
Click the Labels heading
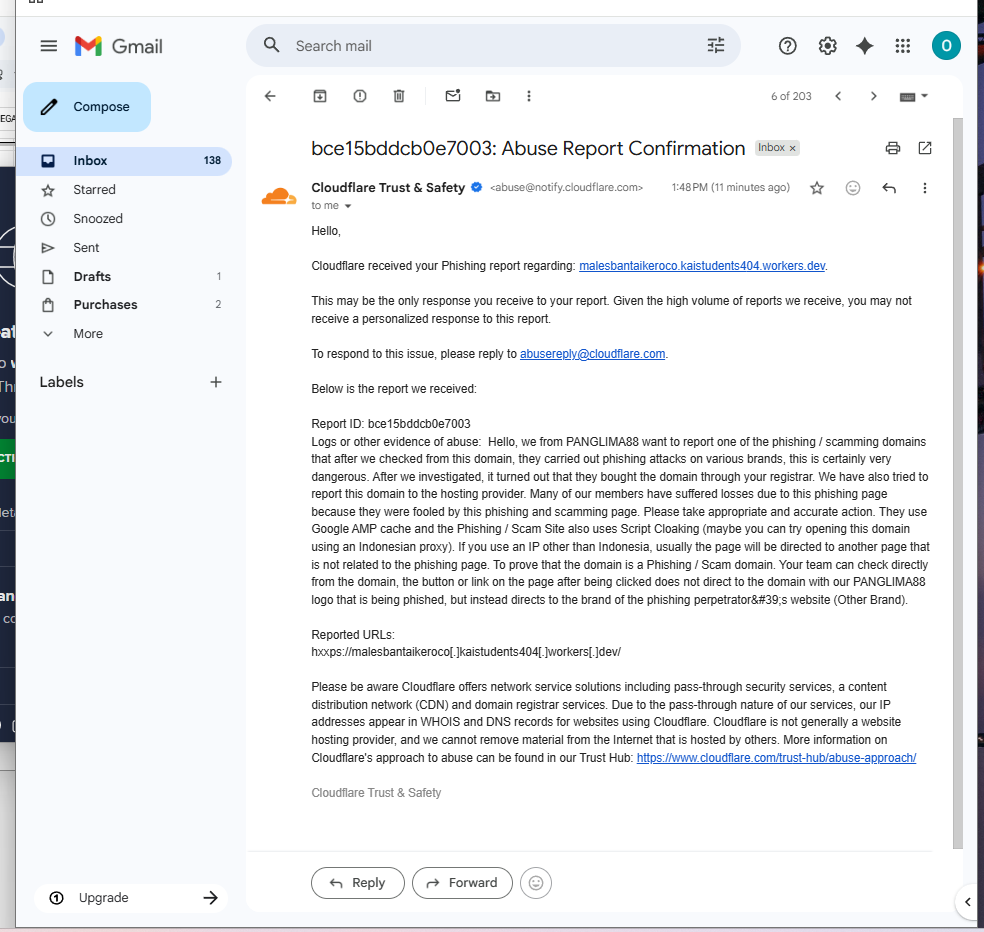coord(62,382)
